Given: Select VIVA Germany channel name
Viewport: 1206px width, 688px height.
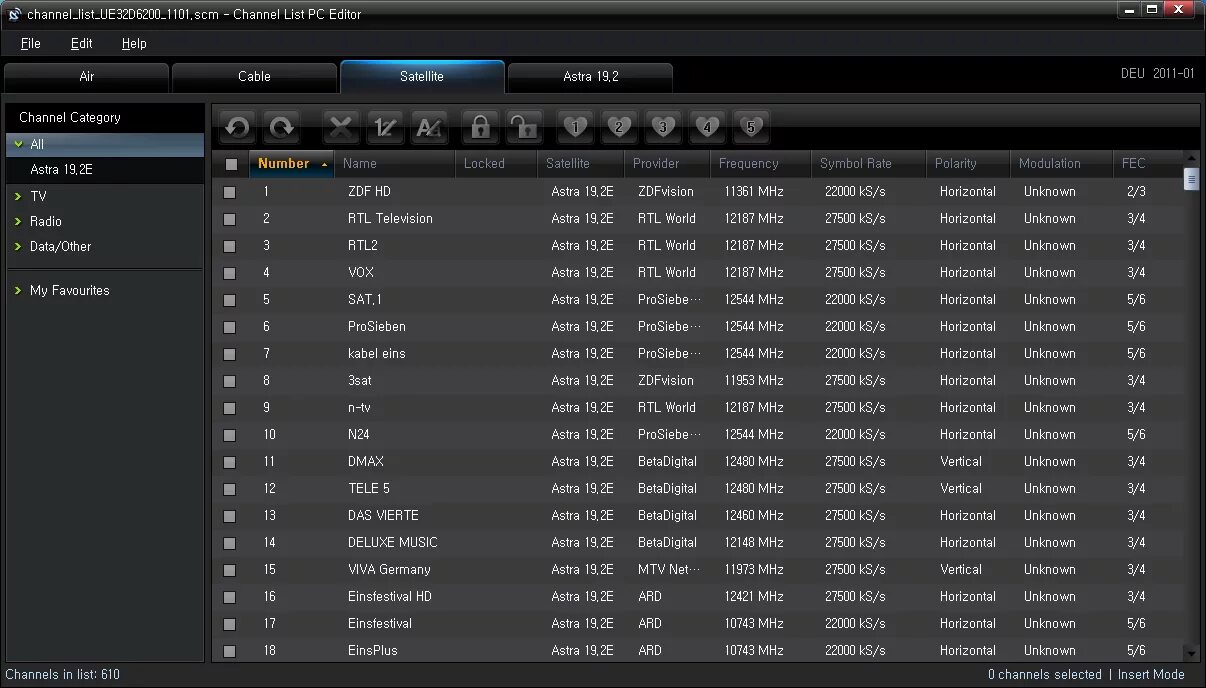Looking at the screenshot, I should [x=389, y=570].
